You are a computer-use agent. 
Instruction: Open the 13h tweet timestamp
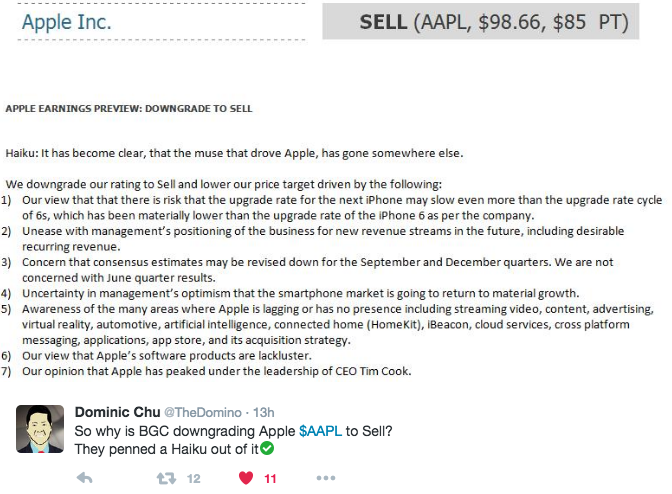[x=264, y=412]
